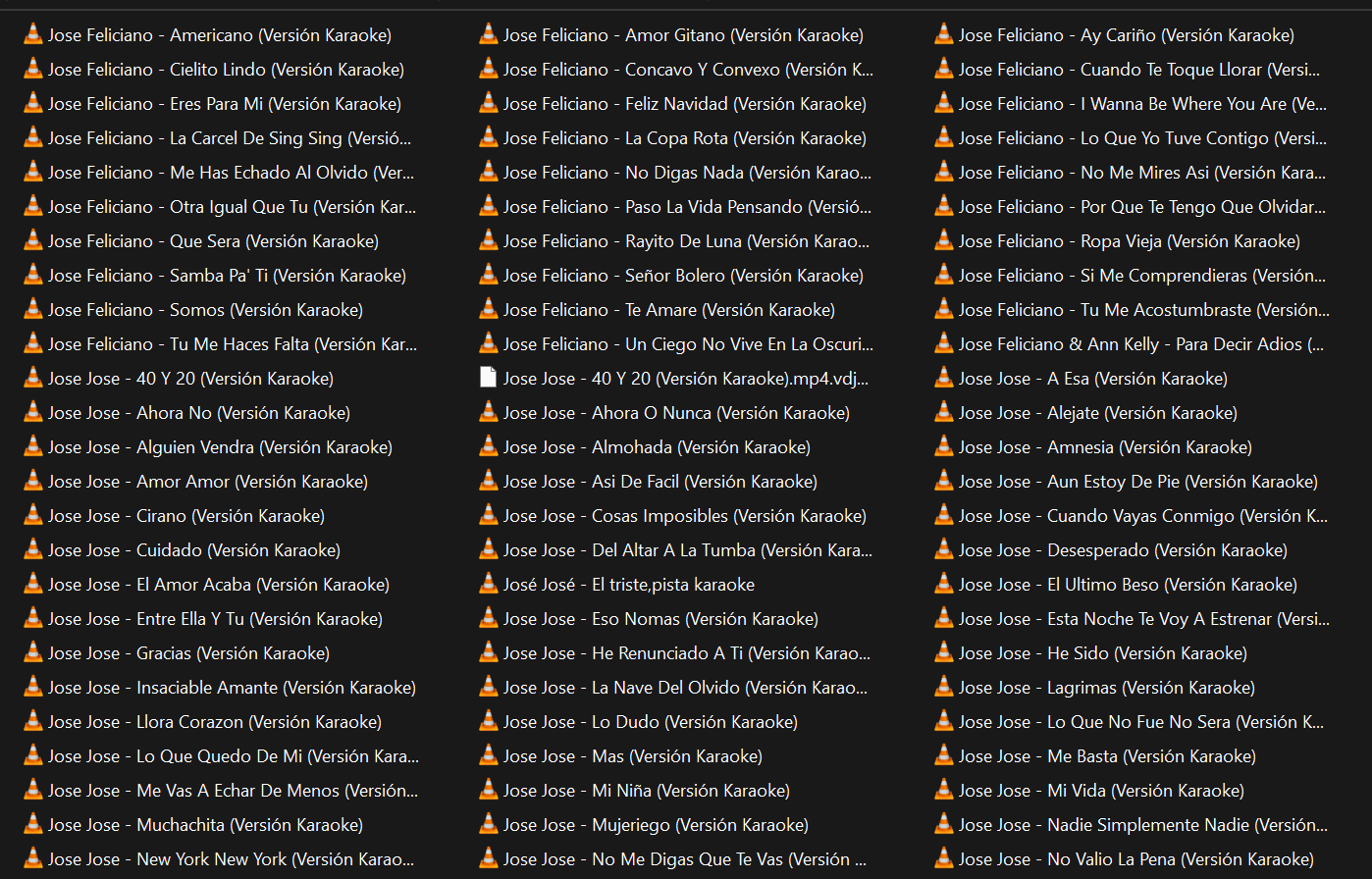This screenshot has width=1372, height=879.
Task: Click VLC icon beside Jose Feliciano - Americano
Action: [x=33, y=35]
